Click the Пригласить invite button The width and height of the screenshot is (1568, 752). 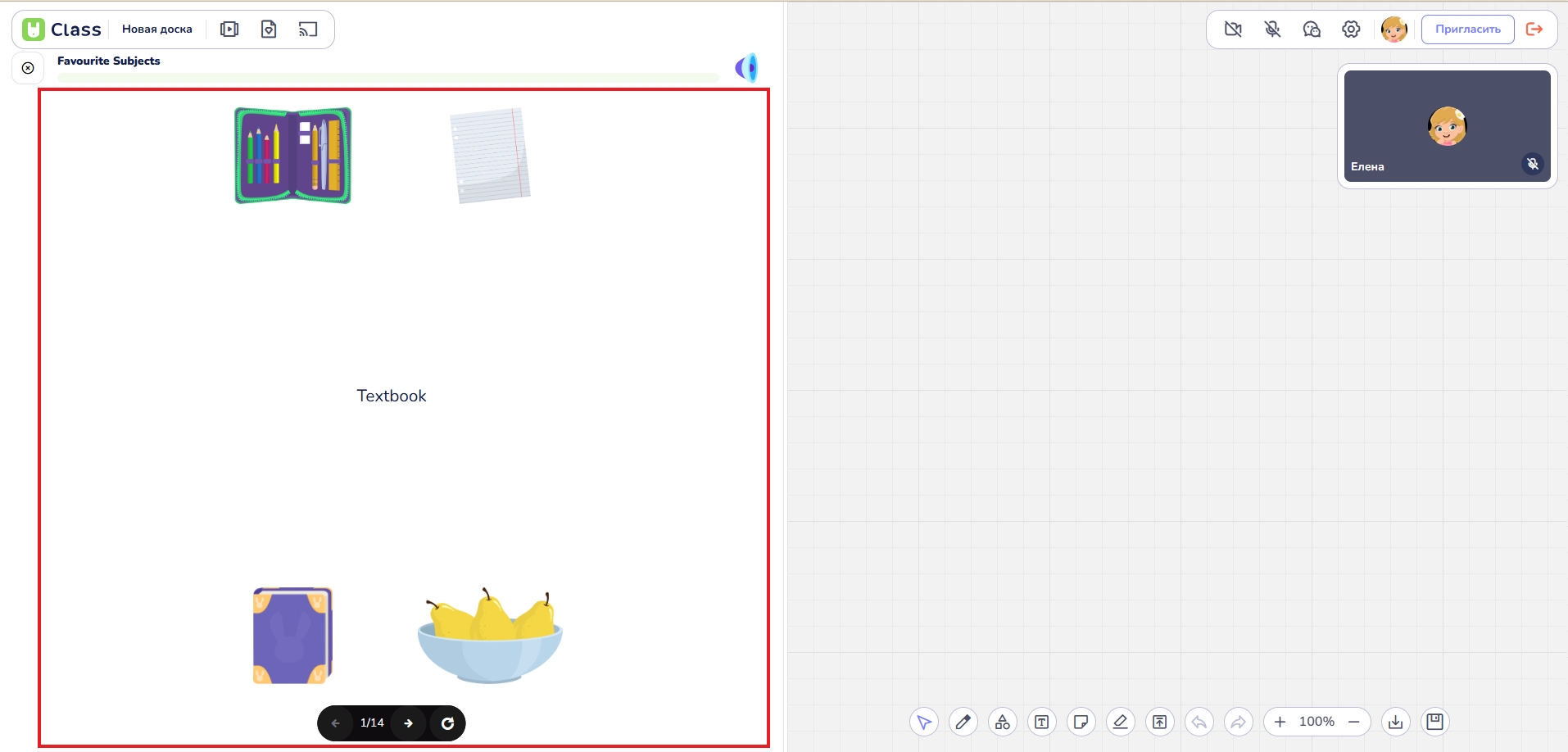(x=1467, y=29)
